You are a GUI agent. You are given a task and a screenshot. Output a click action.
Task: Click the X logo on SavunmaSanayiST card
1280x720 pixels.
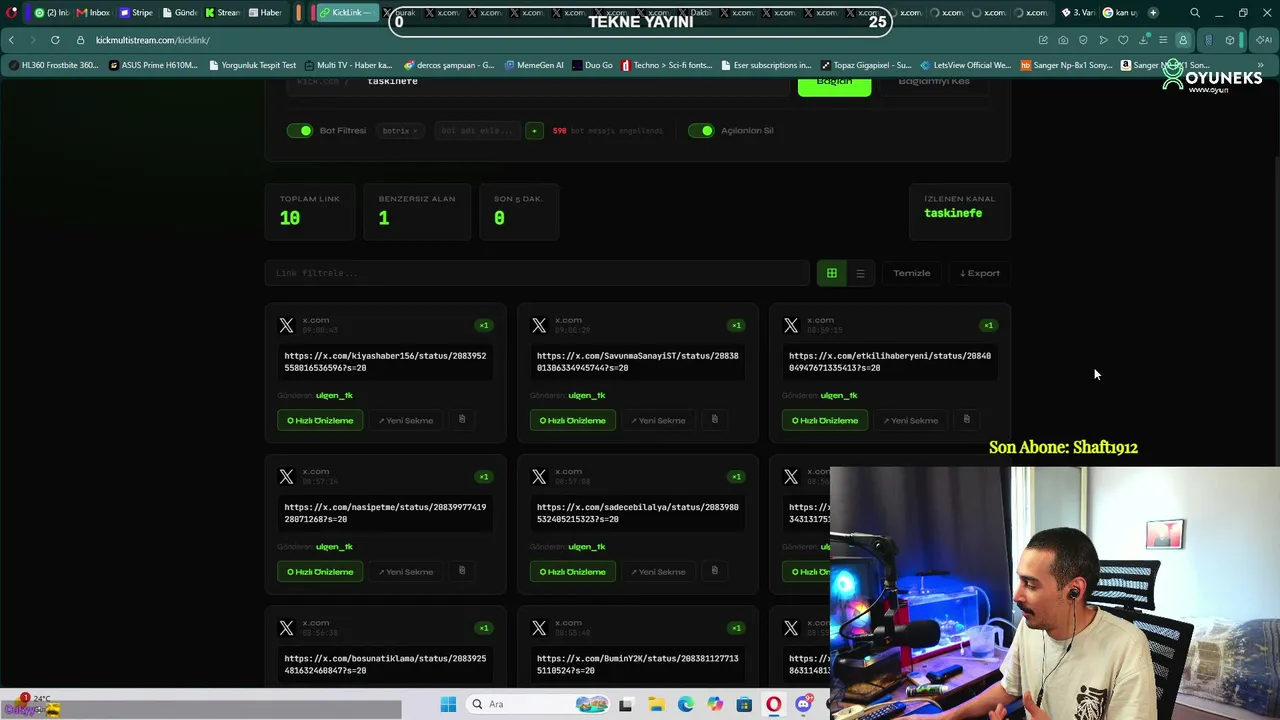pos(539,325)
